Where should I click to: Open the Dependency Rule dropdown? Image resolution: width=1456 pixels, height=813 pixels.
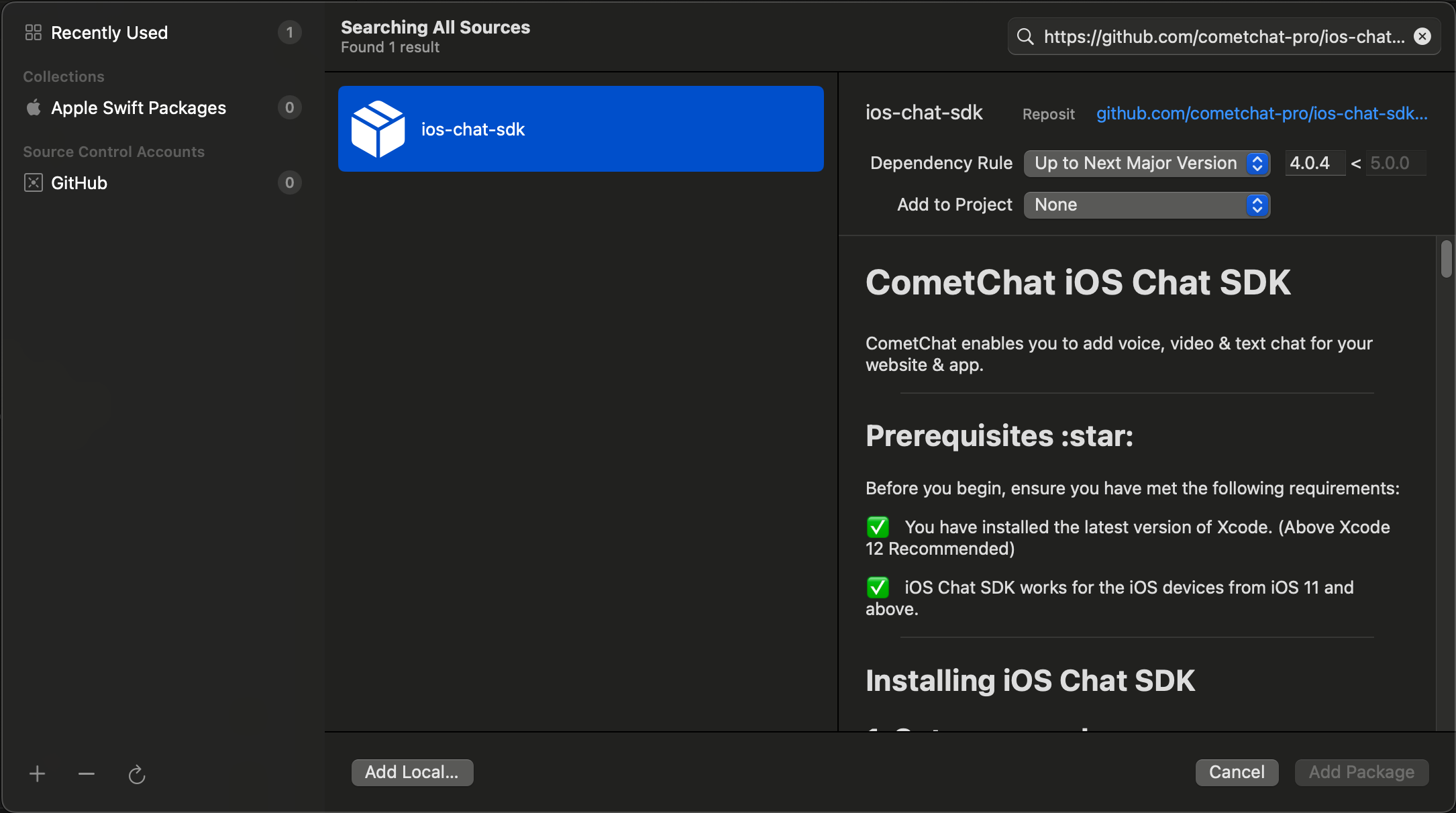point(1146,163)
